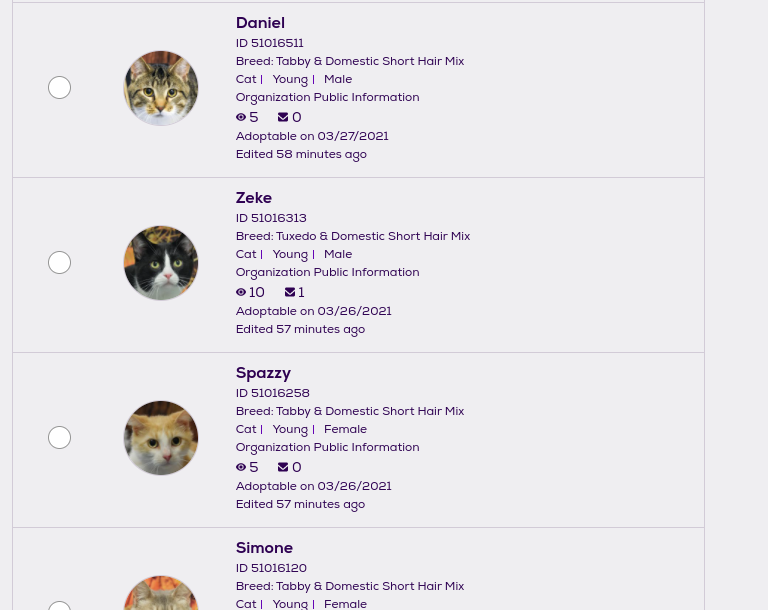The width and height of the screenshot is (768, 610).
Task: Open the Daniel pet name link
Action: coord(260,23)
